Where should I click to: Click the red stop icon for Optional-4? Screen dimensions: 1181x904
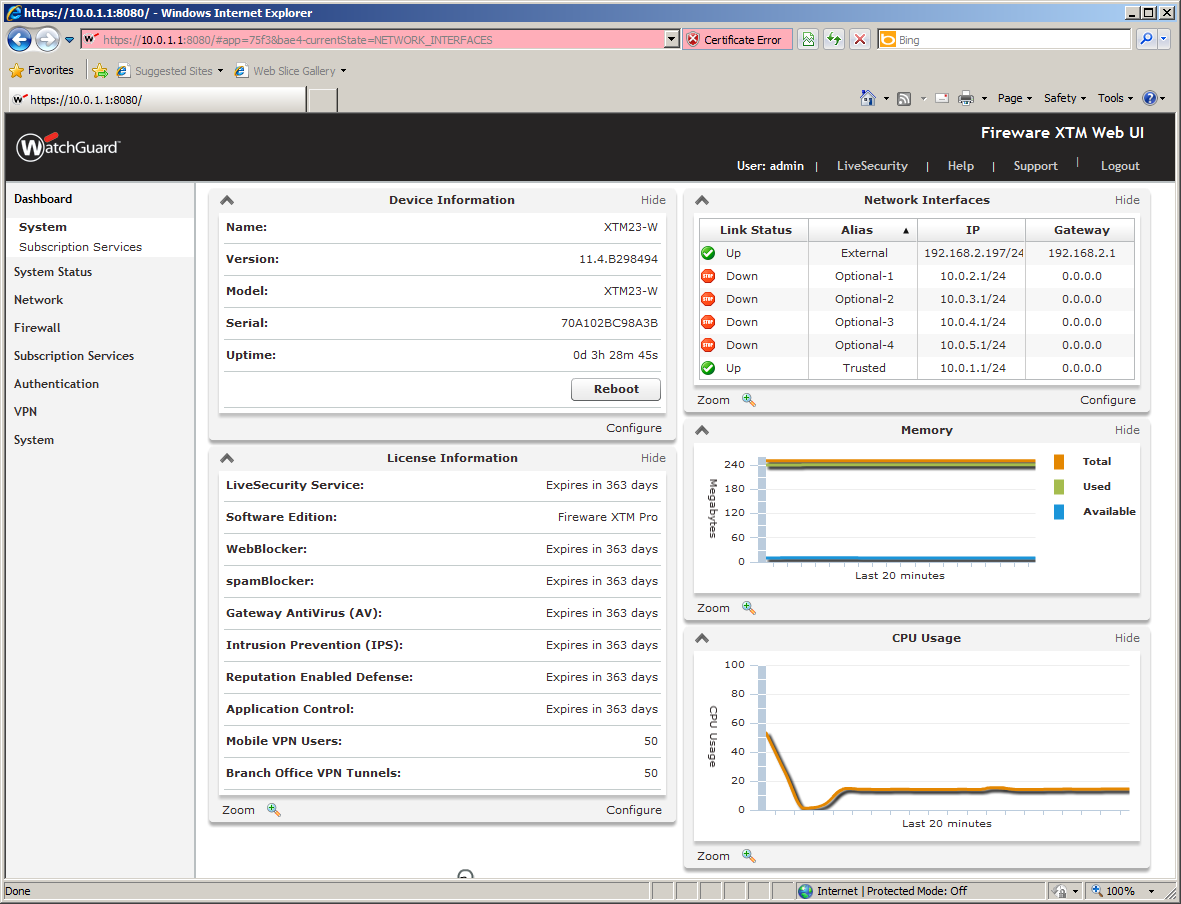click(x=708, y=345)
